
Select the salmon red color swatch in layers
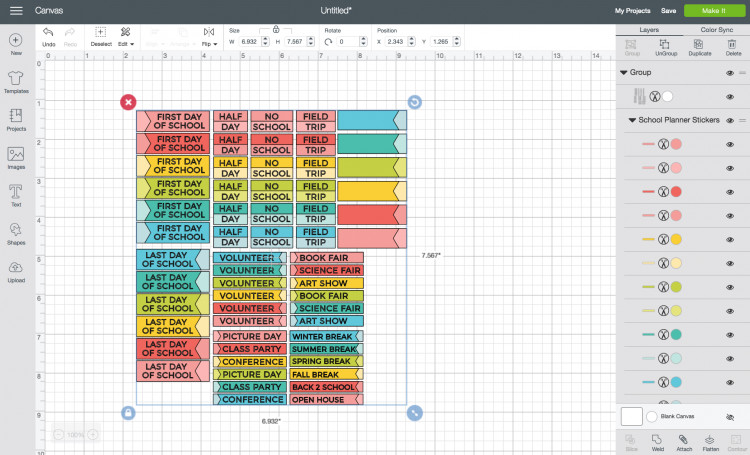point(676,192)
